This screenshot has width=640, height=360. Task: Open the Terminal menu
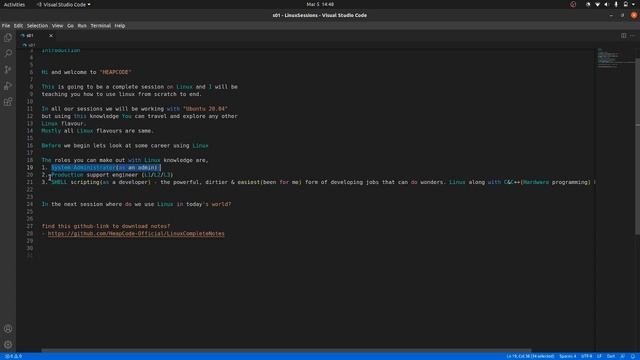pos(100,26)
